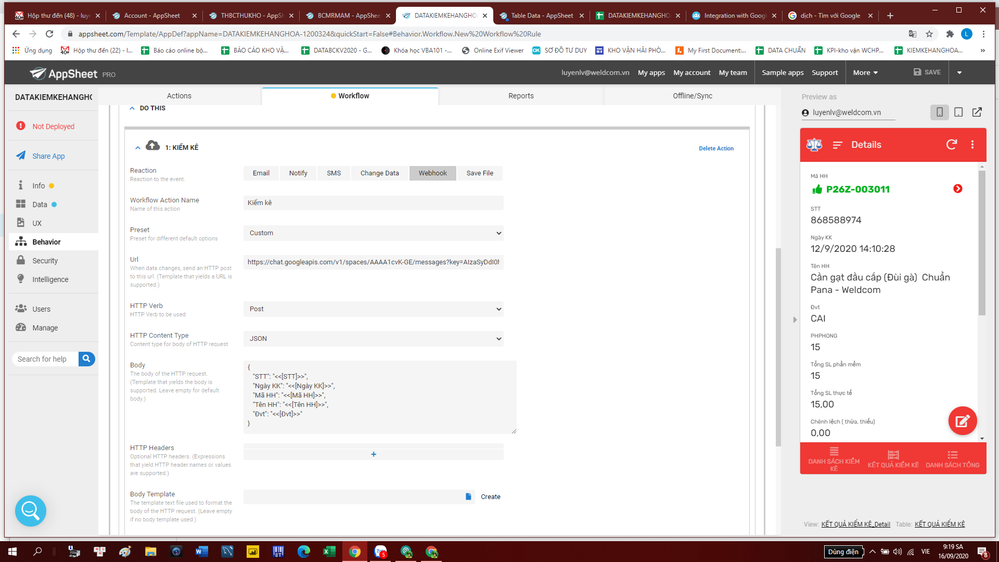Select the Webhook reaction option
The width and height of the screenshot is (999, 562).
[x=433, y=173]
